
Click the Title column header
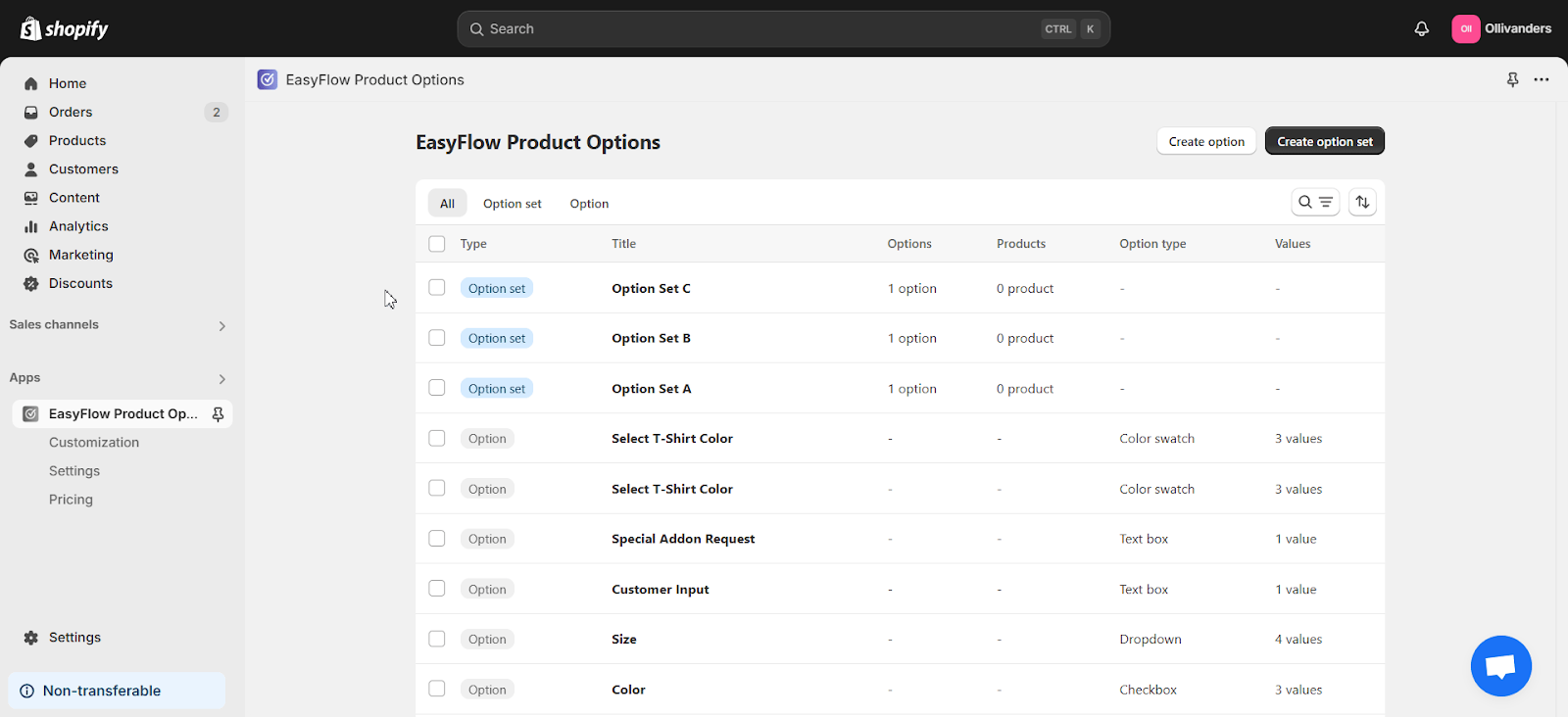click(x=624, y=244)
